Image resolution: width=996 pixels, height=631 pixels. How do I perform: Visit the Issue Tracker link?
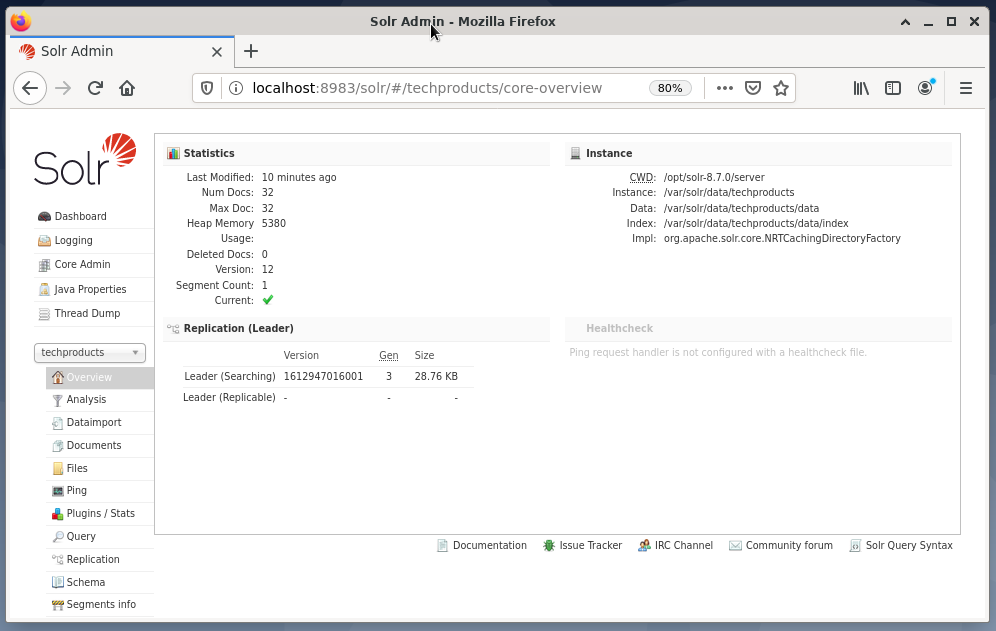[x=590, y=545]
